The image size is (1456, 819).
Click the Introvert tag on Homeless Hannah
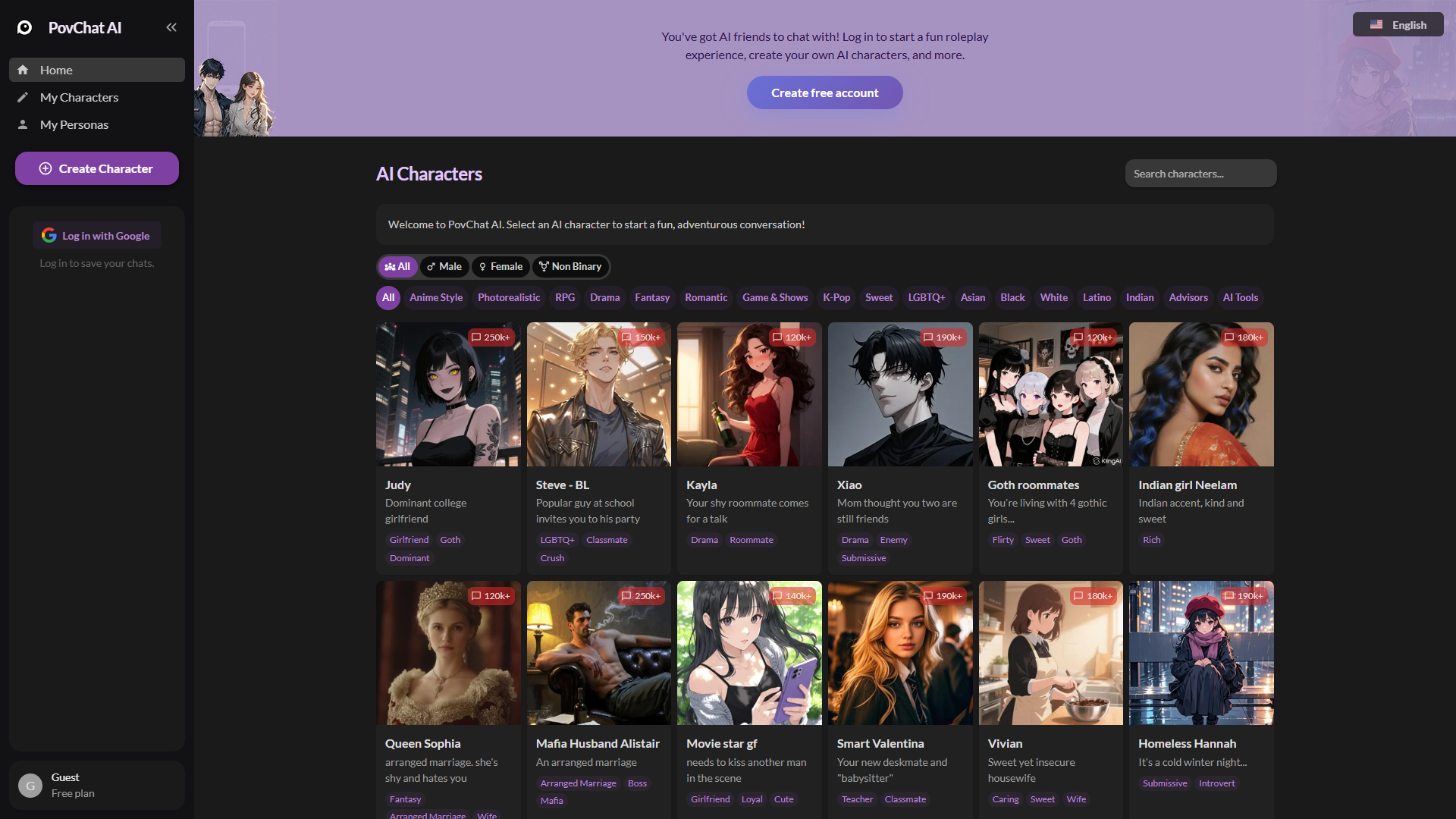click(1217, 783)
